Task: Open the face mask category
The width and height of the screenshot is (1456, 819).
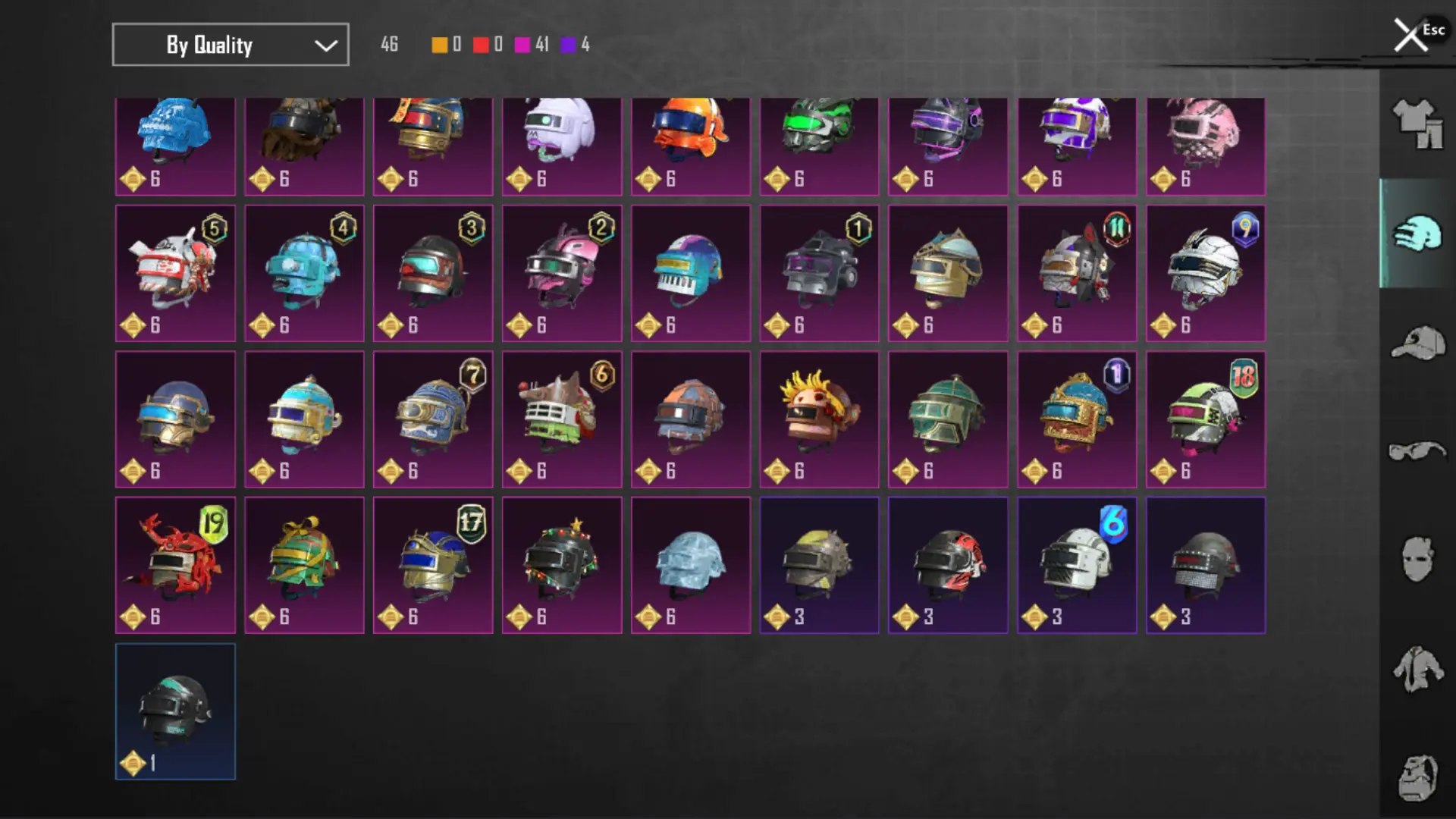Action: [x=1417, y=559]
